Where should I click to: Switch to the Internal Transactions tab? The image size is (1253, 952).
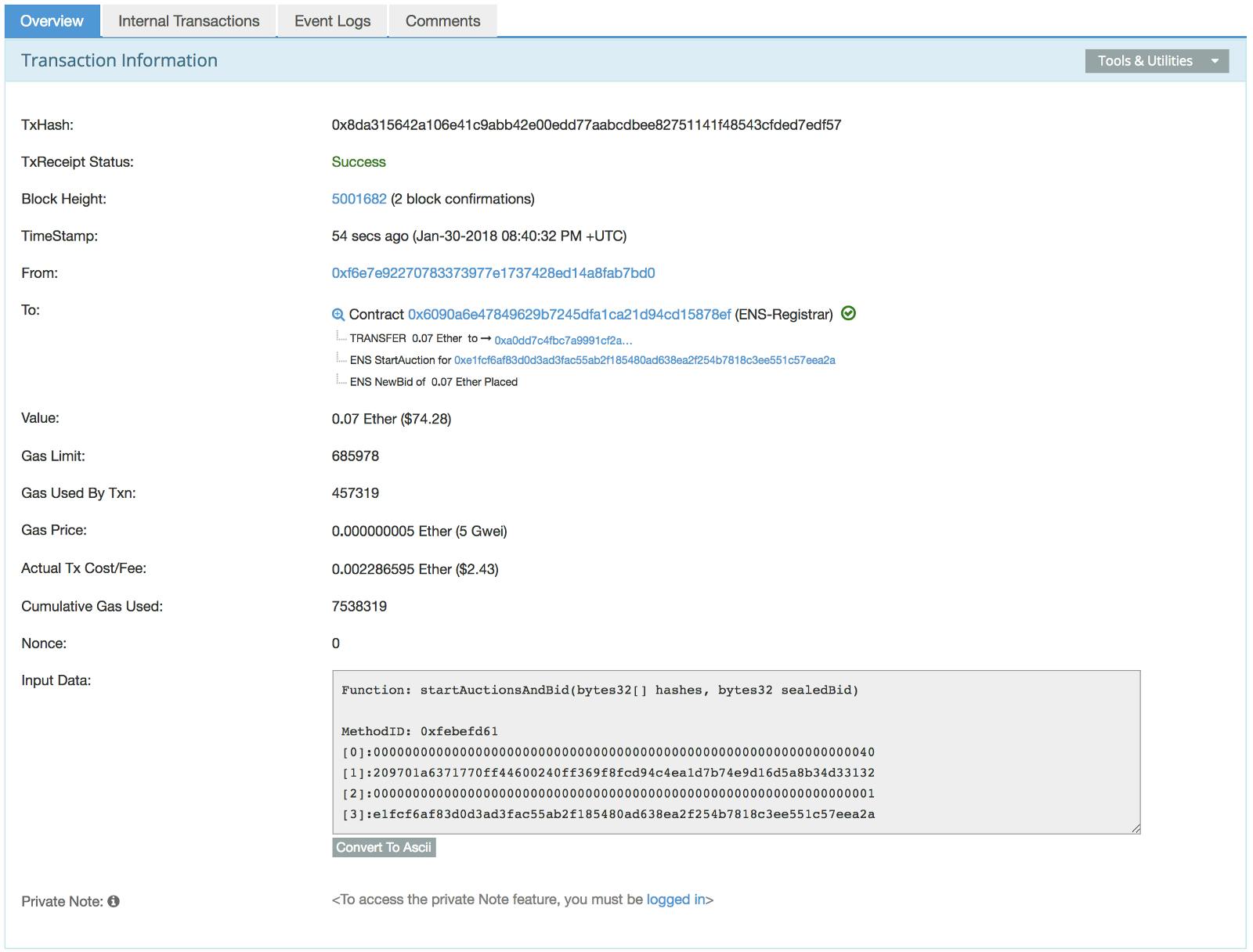point(188,20)
